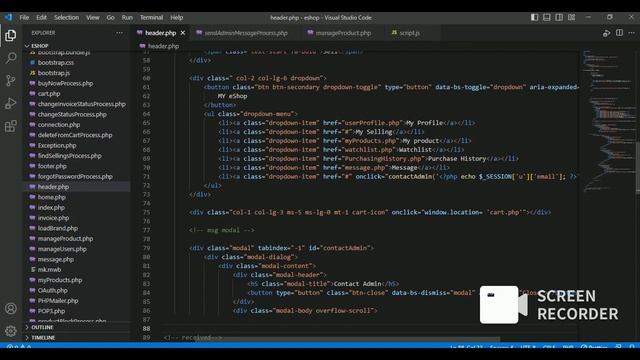
Task: Open message.php file
Action: (x=56, y=260)
